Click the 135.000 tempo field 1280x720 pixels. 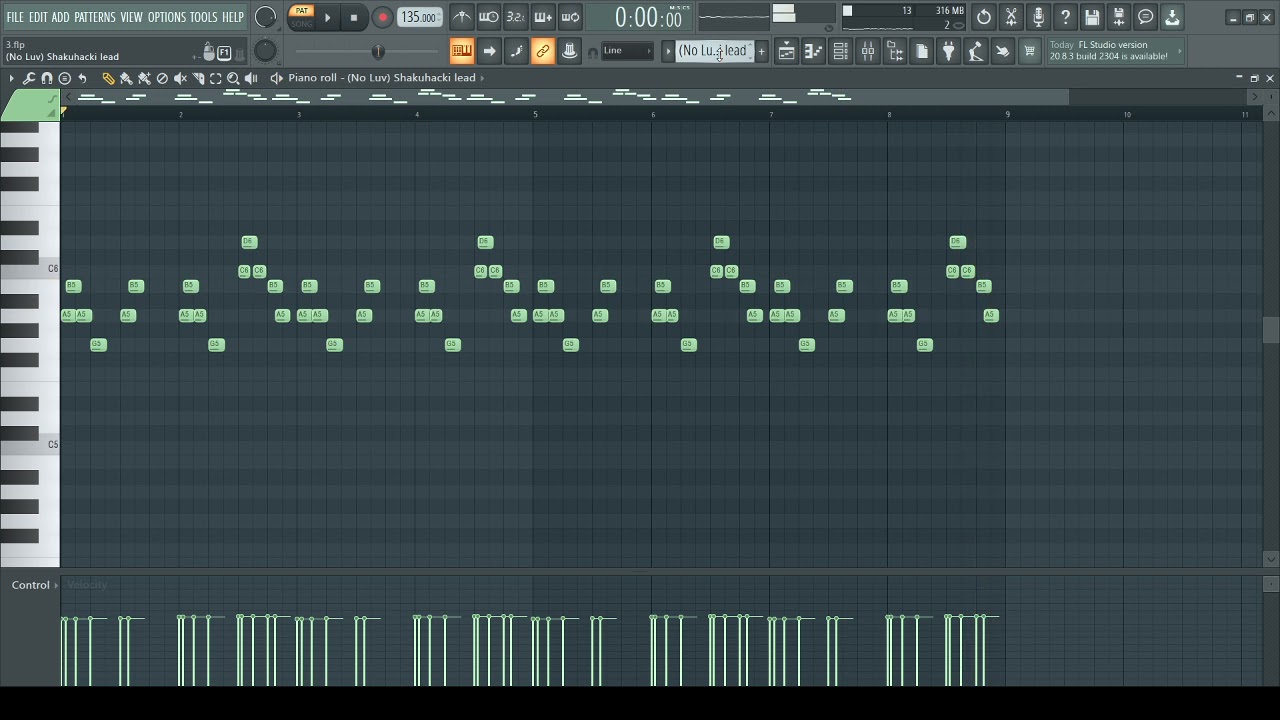419,17
